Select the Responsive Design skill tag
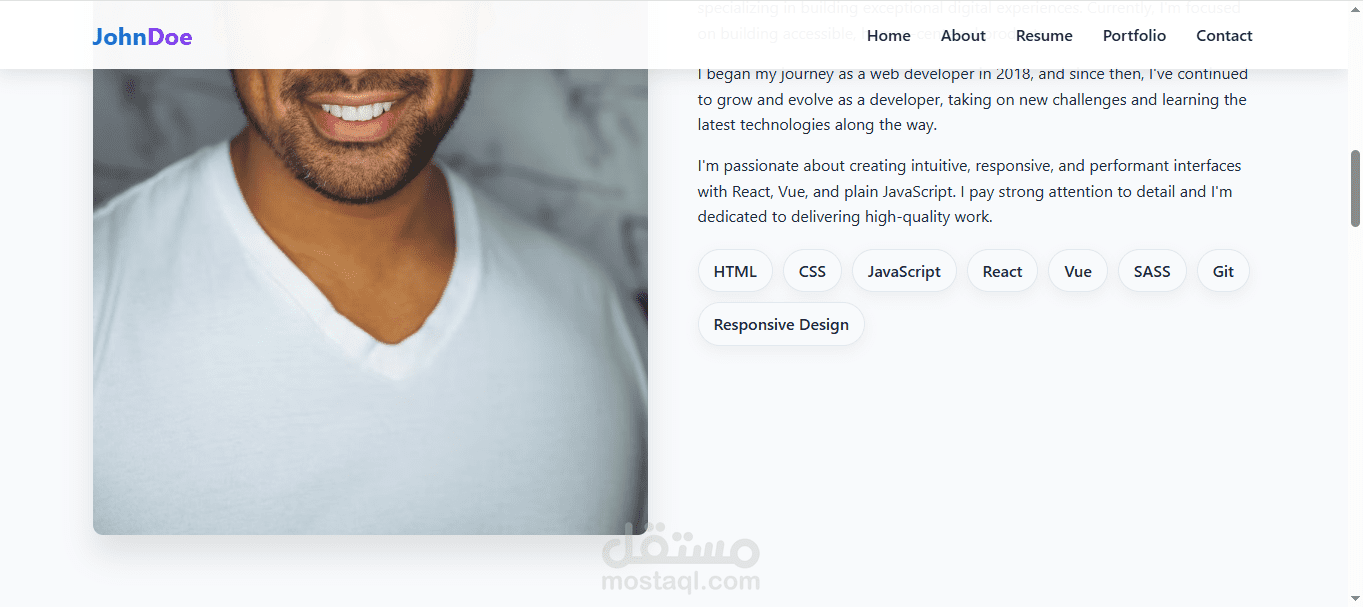Image resolution: width=1363 pixels, height=607 pixels. click(781, 324)
